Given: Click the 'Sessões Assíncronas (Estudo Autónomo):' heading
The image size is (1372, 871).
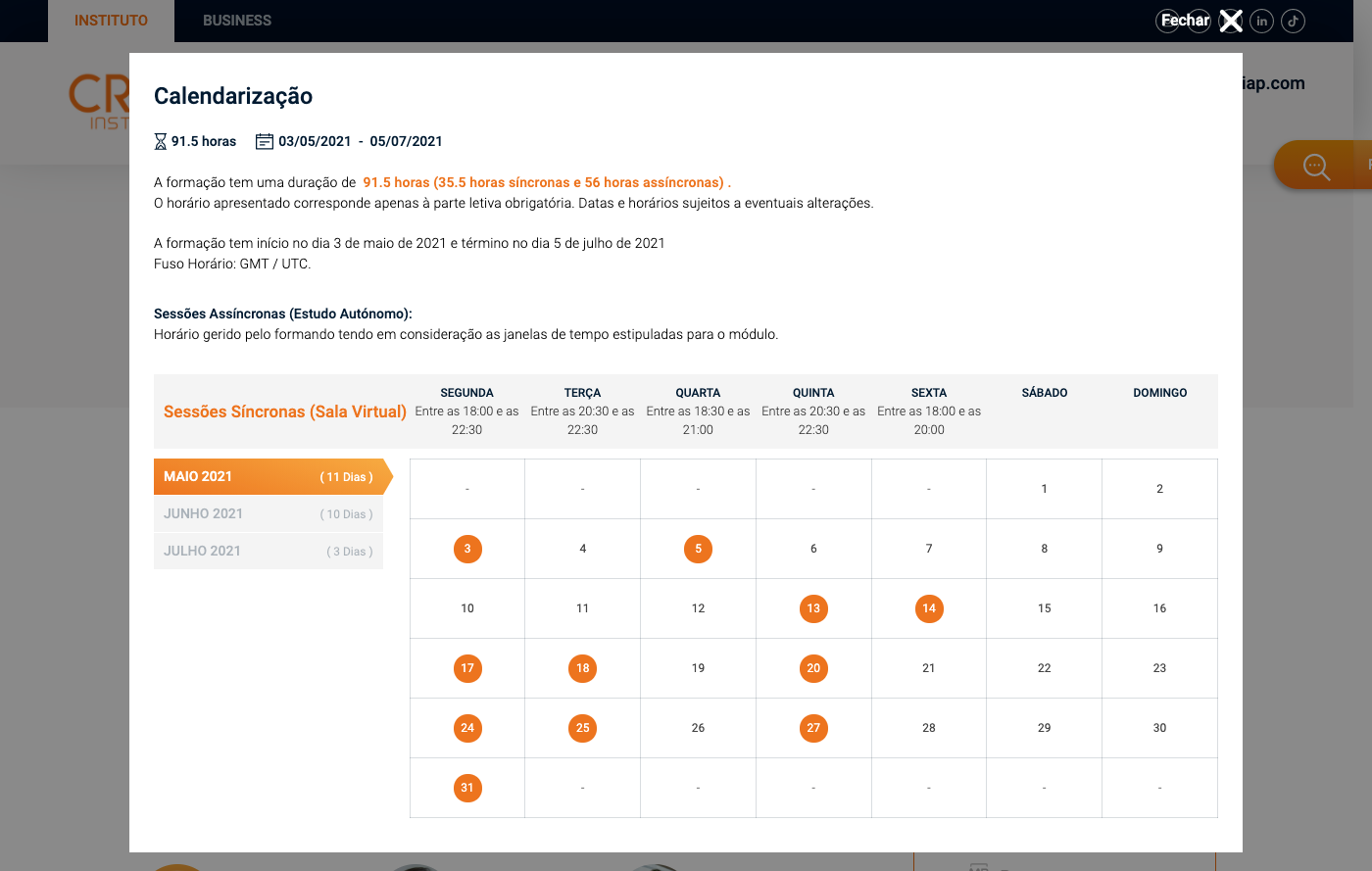Looking at the screenshot, I should (283, 314).
